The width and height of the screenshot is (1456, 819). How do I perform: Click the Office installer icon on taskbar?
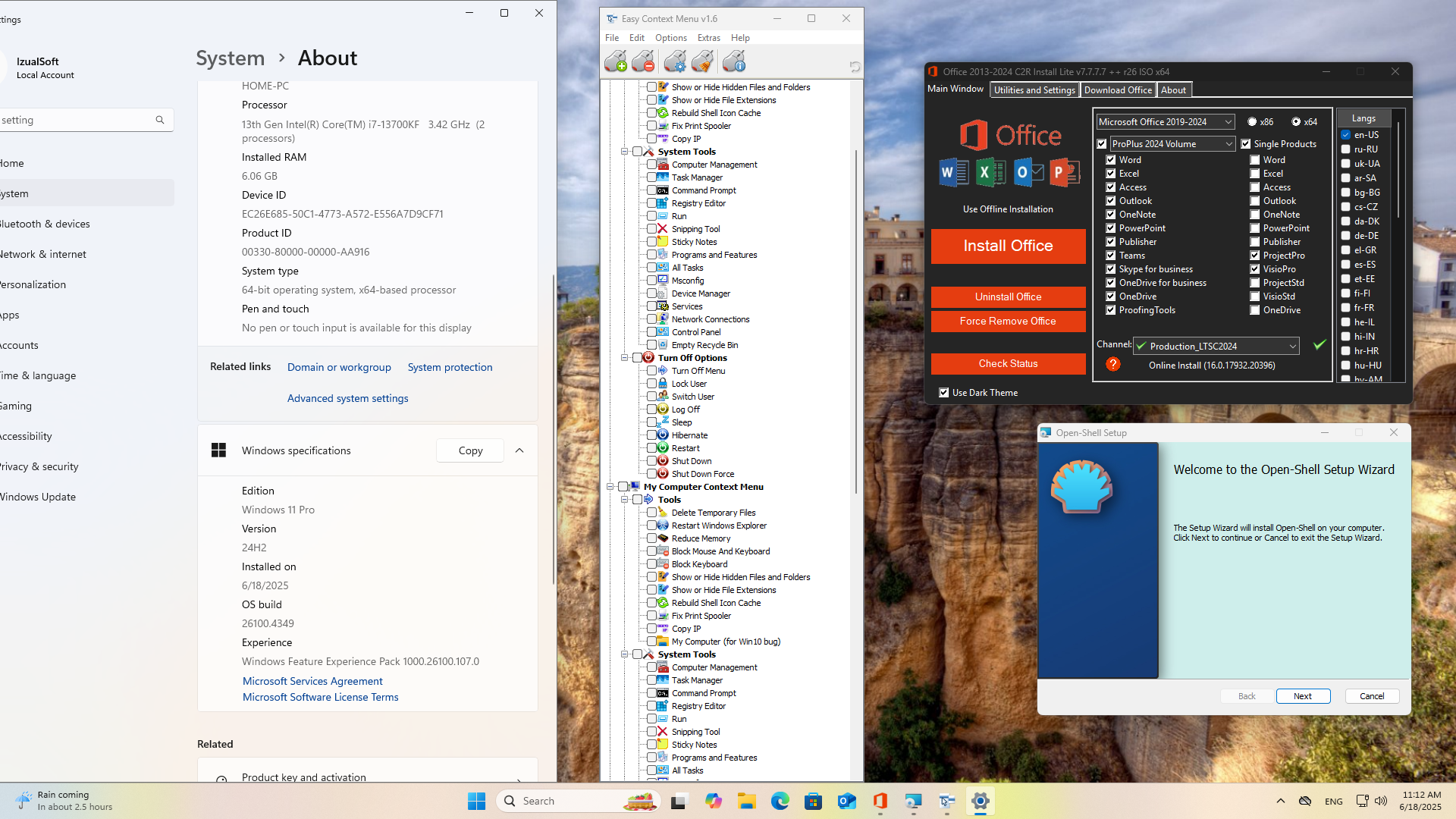880,801
